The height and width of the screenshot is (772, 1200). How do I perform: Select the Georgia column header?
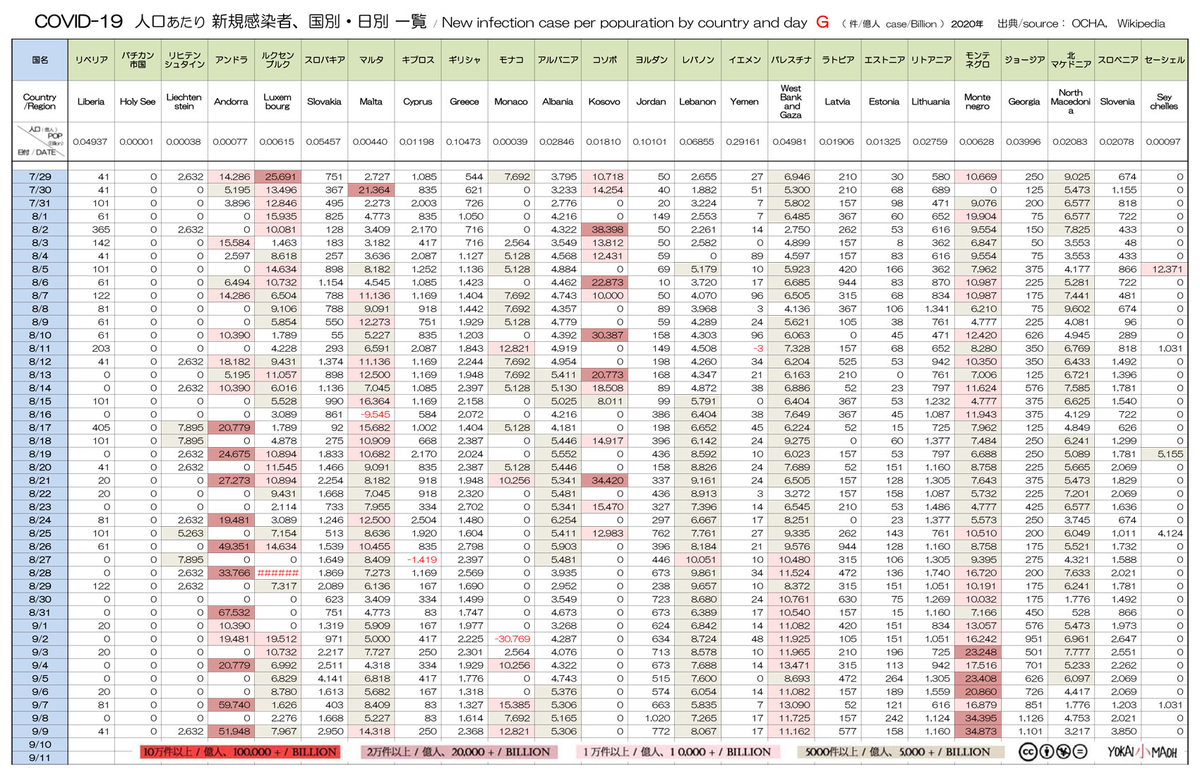pos(1022,100)
